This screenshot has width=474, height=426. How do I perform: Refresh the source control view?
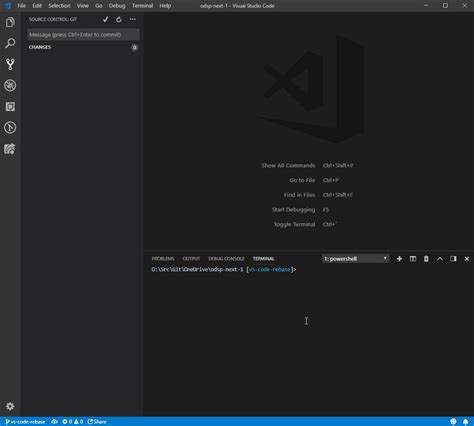pyautogui.click(x=119, y=20)
